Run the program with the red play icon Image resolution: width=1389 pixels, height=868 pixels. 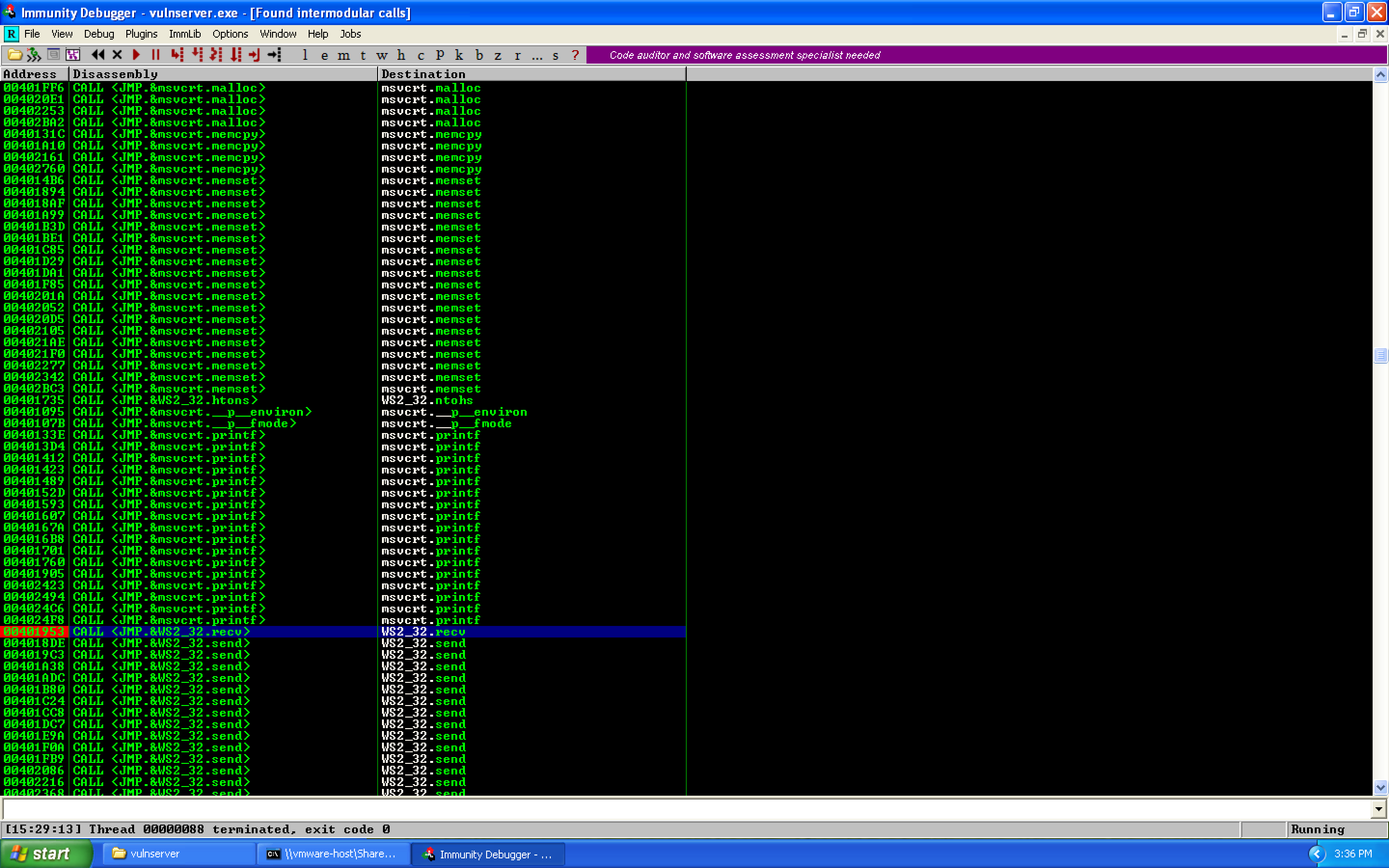[x=136, y=54]
